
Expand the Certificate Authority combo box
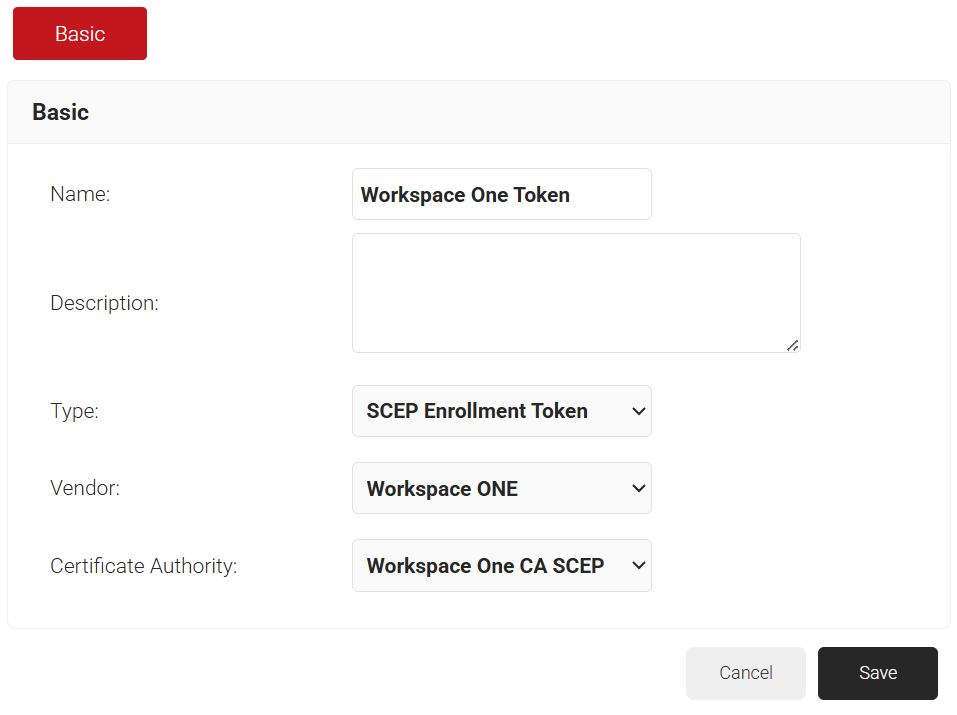click(501, 566)
